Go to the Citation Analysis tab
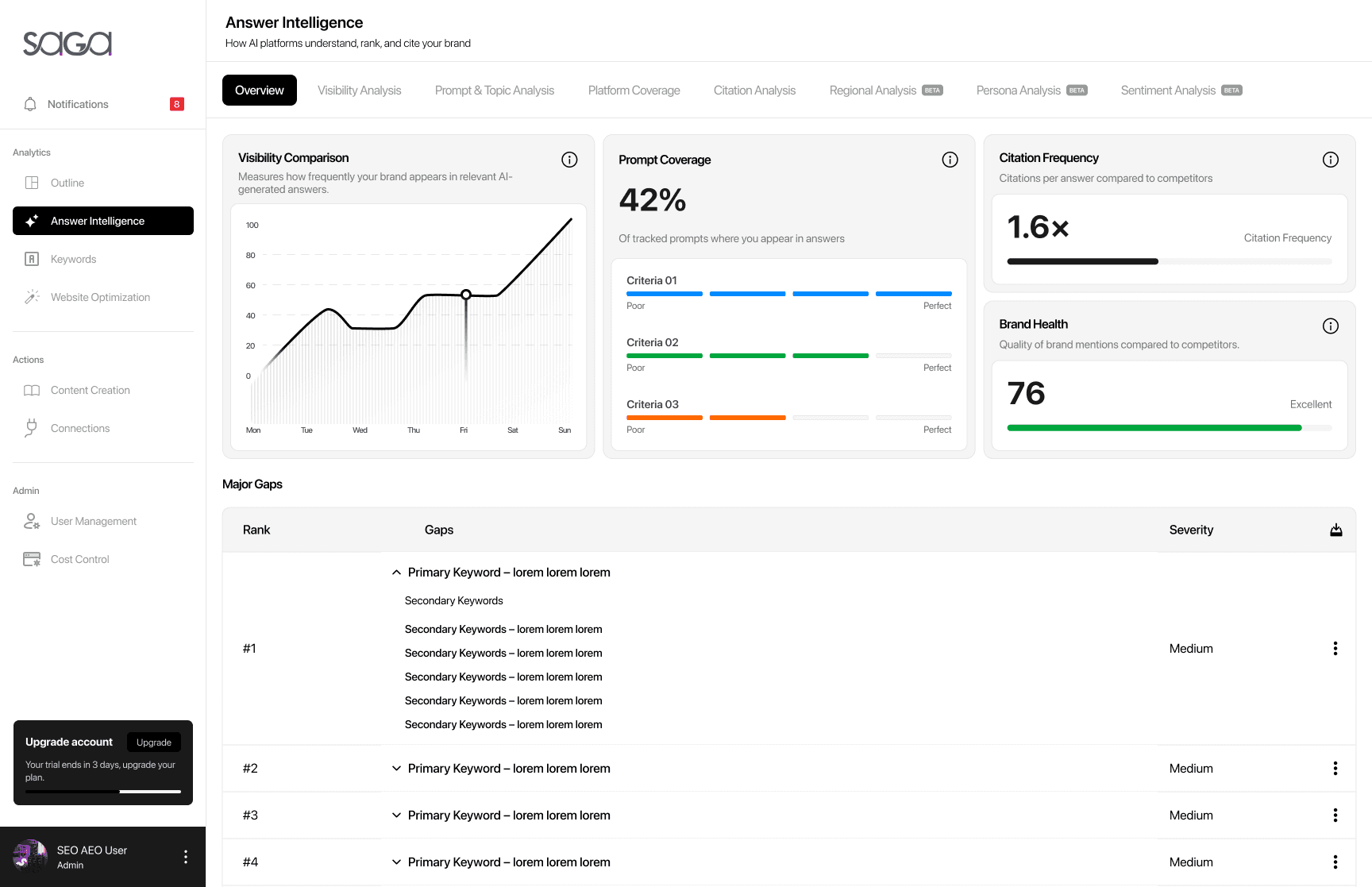Image resolution: width=1372 pixels, height=887 pixels. point(754,91)
